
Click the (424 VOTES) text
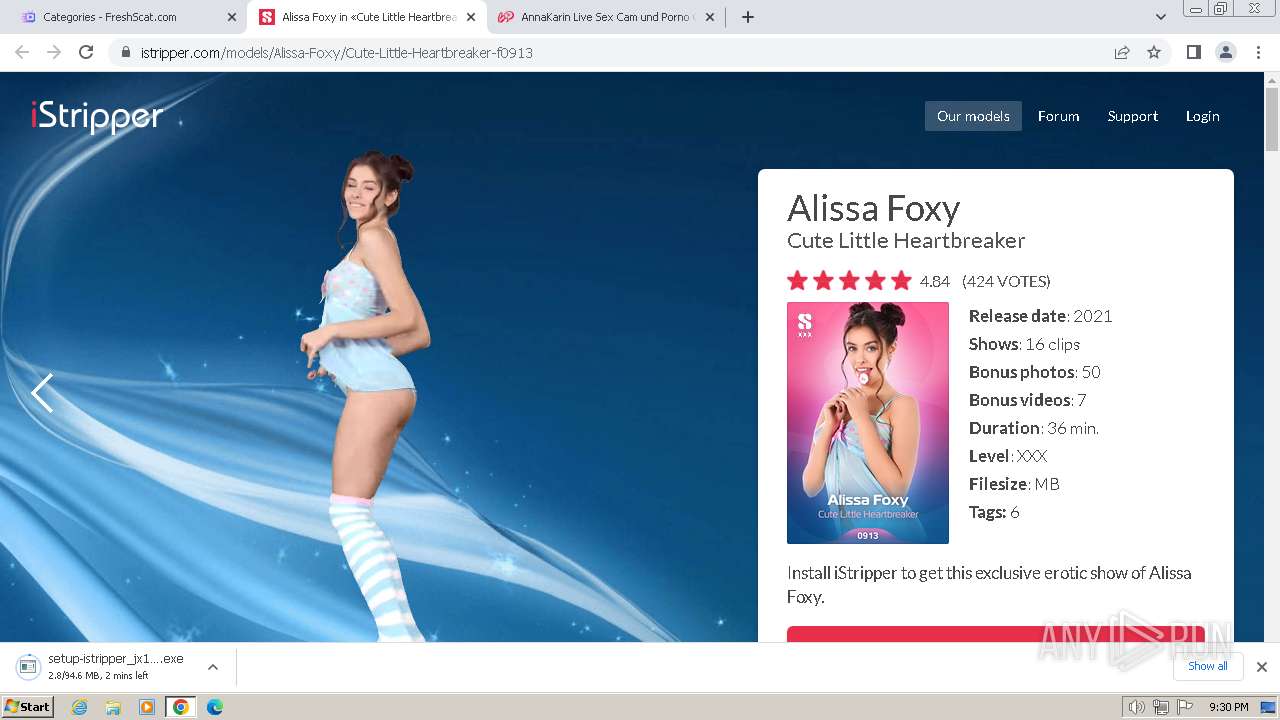tap(1006, 281)
